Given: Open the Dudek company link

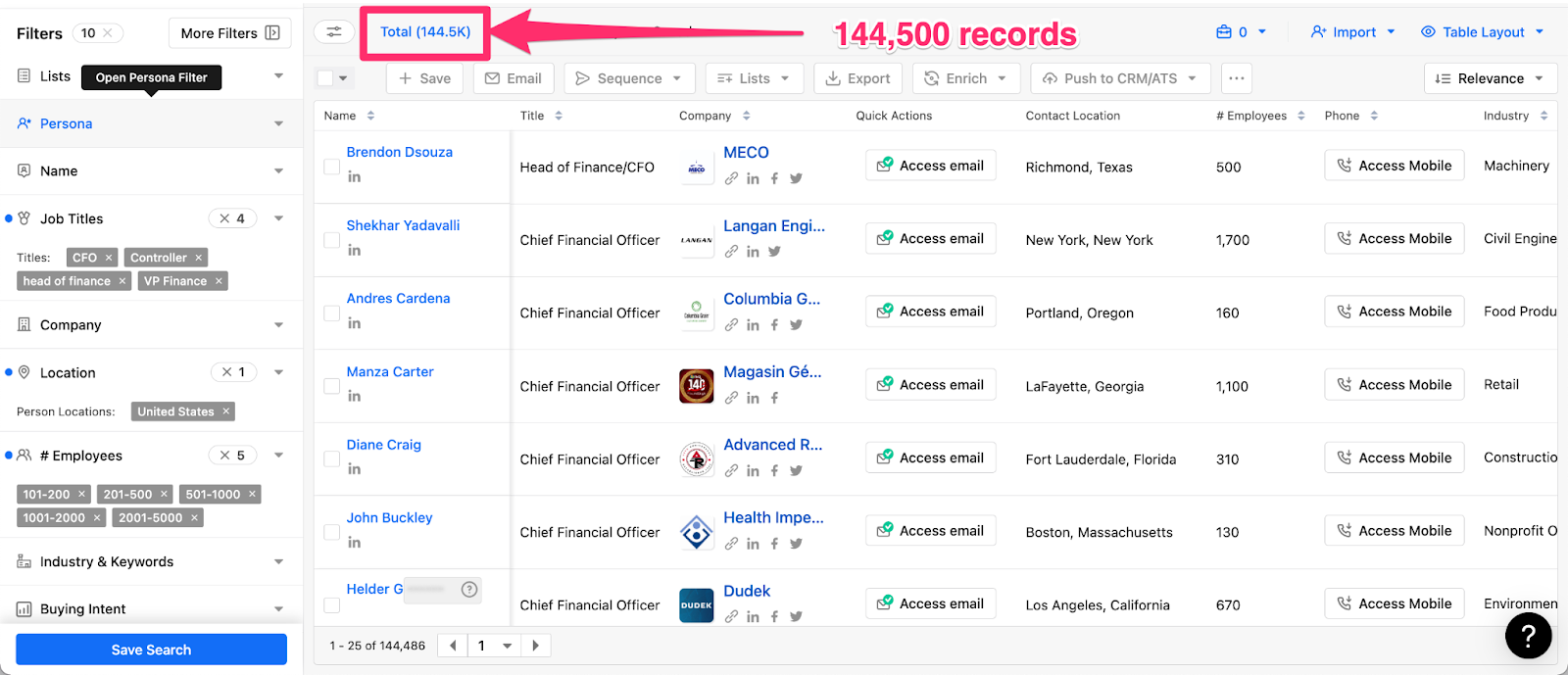Looking at the screenshot, I should tap(747, 591).
